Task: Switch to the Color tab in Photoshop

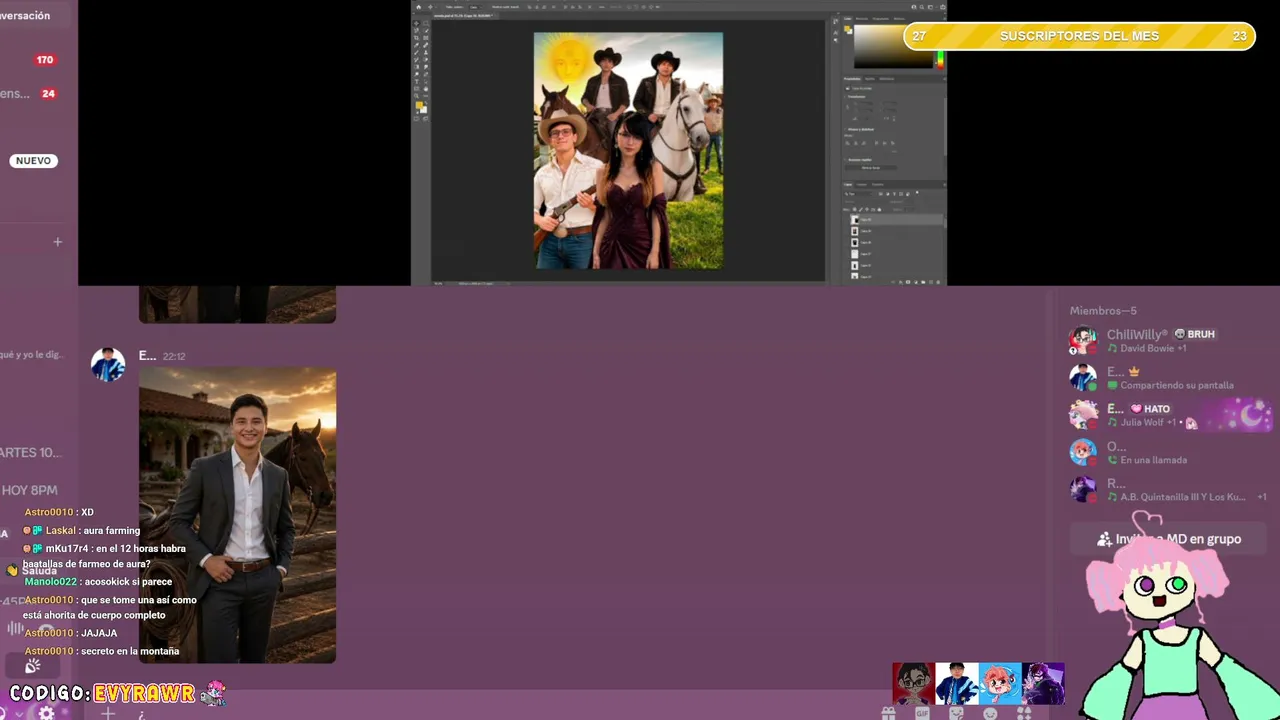Action: [848, 18]
